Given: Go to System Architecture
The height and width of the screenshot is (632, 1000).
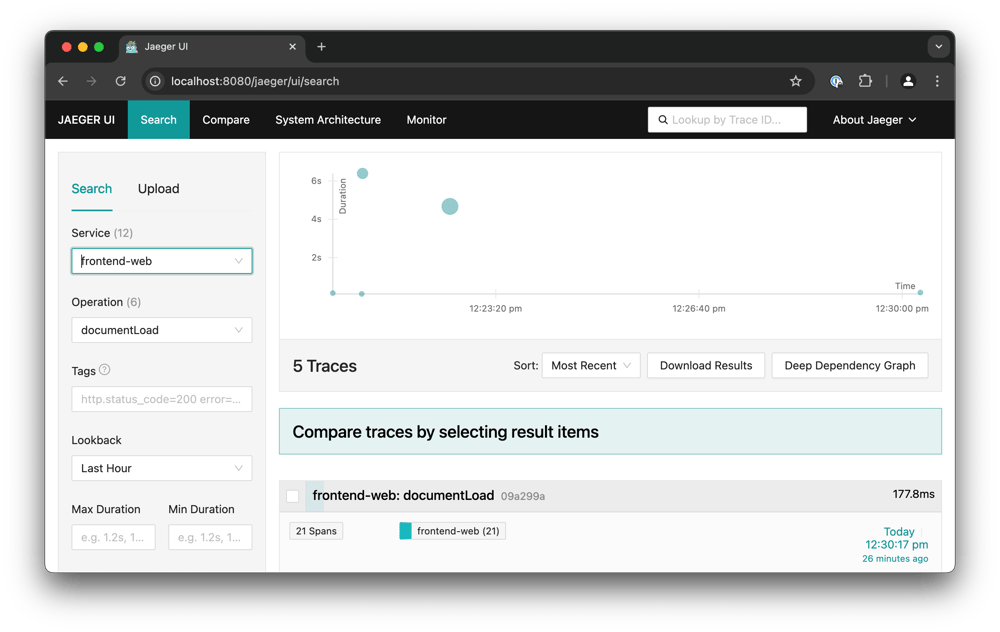Looking at the screenshot, I should click(x=328, y=120).
